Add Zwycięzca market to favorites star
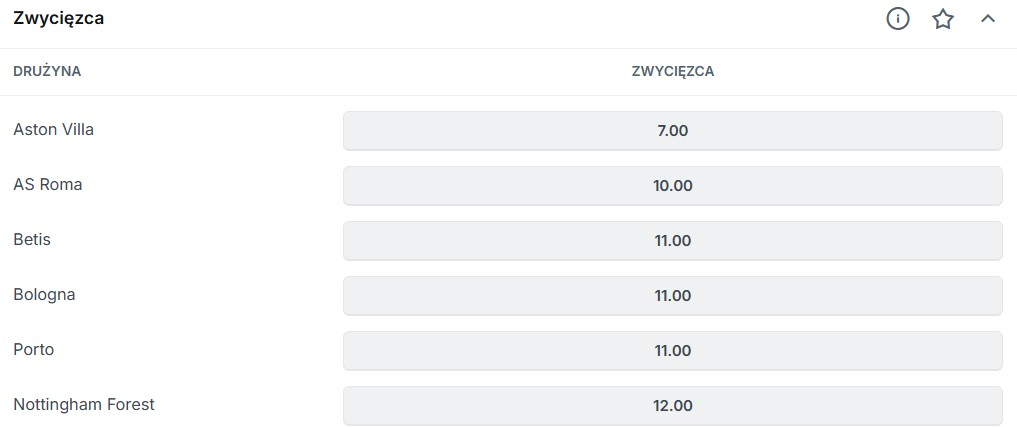The height and width of the screenshot is (427, 1017). point(943,19)
